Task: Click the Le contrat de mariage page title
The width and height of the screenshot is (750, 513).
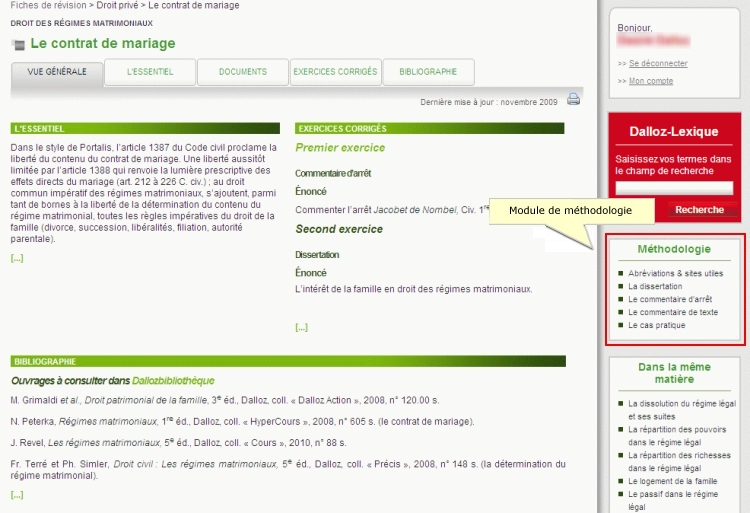Action: coord(103,44)
